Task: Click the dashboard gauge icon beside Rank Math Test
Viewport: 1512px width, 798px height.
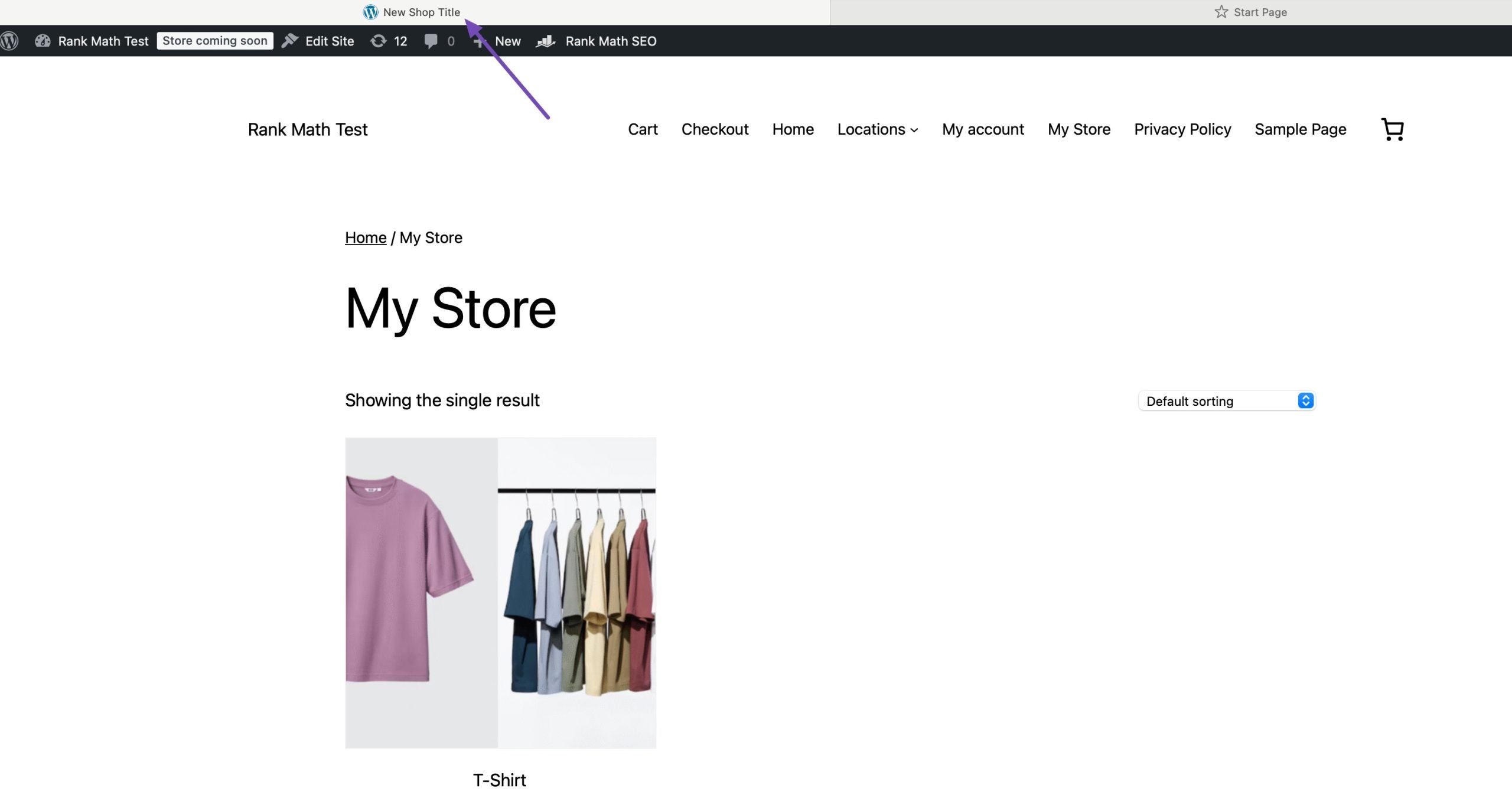Action: (x=43, y=41)
